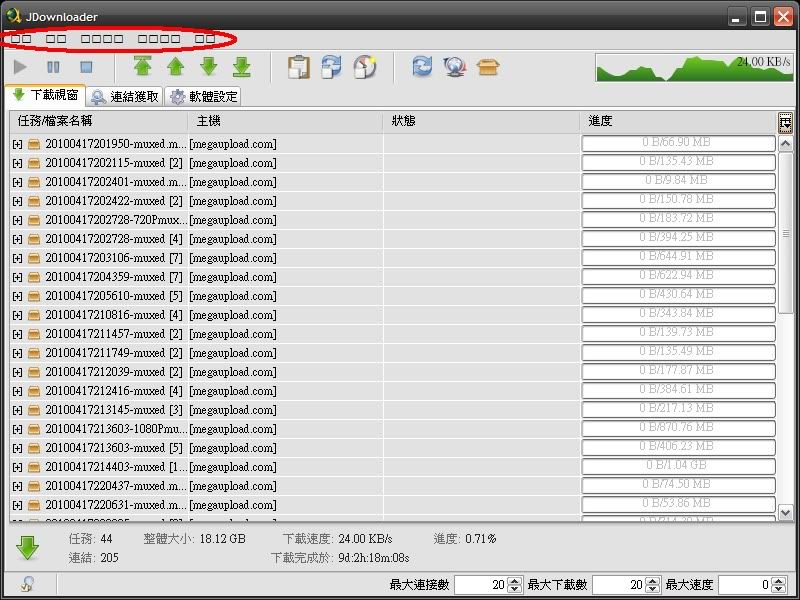Click the 最大速度 value field
The width and height of the screenshot is (800, 600).
[x=745, y=585]
